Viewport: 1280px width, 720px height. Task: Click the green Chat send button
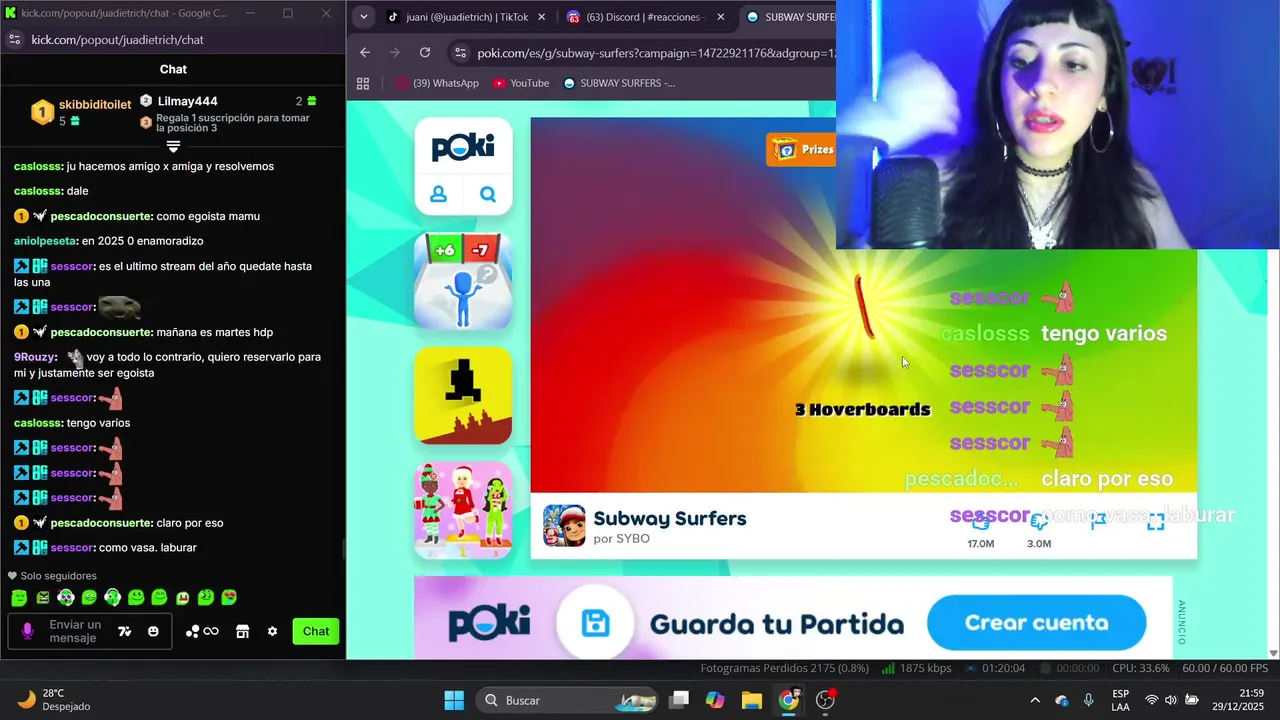[x=316, y=631]
